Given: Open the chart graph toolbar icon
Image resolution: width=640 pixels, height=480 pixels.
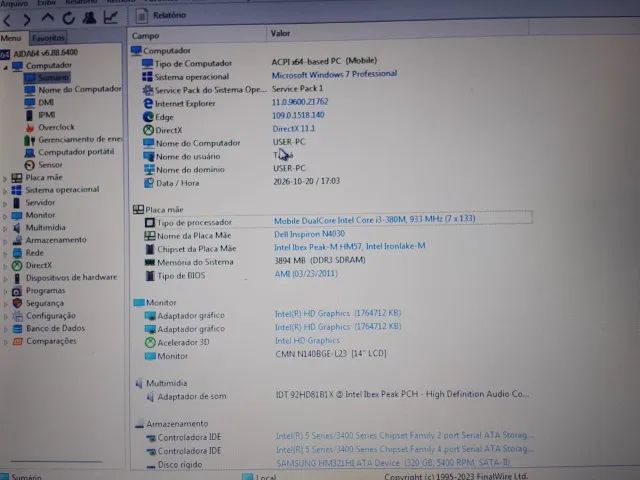Looking at the screenshot, I should [x=111, y=17].
